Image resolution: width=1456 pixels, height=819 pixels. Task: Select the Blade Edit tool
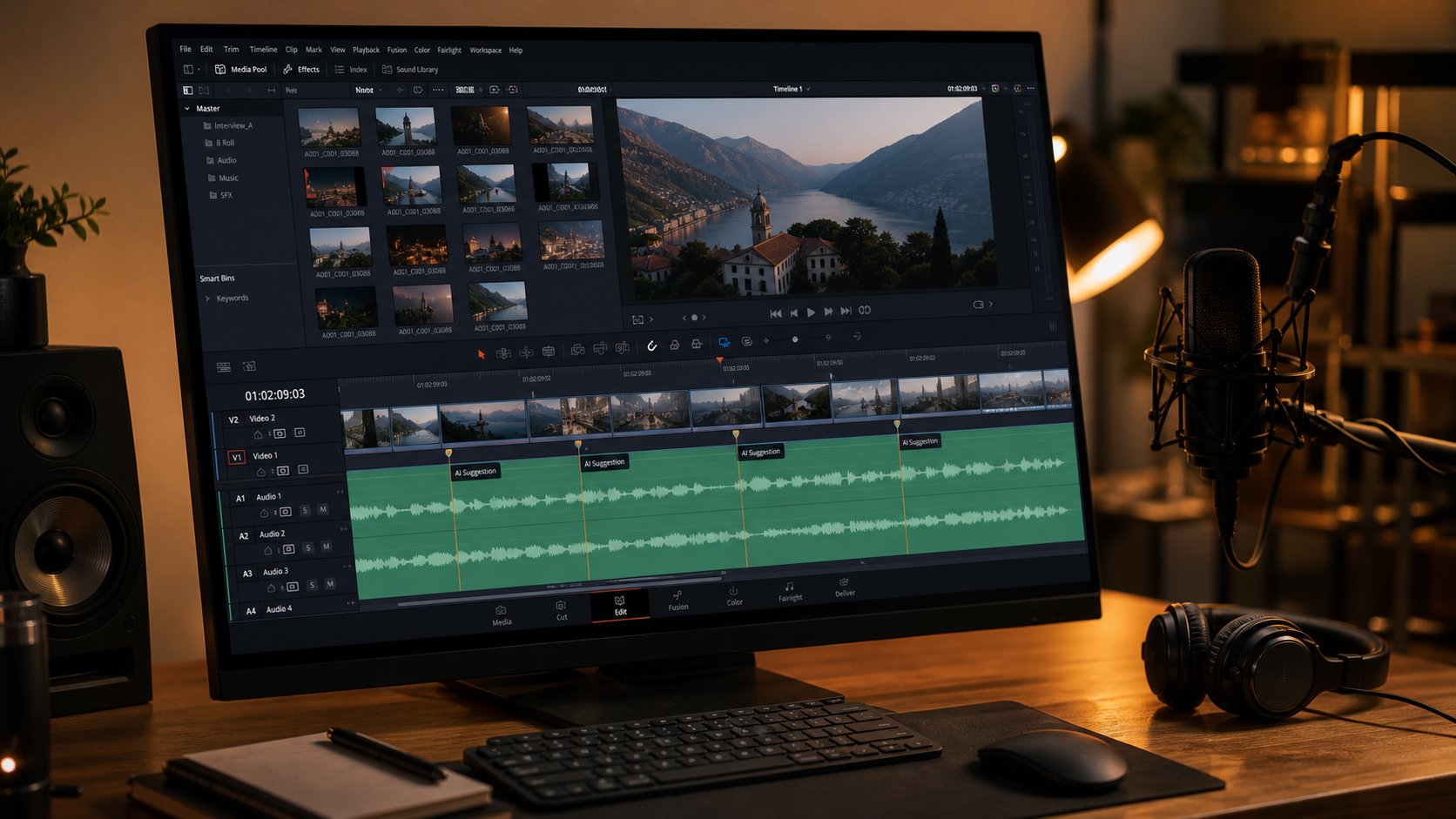pyautogui.click(x=549, y=352)
